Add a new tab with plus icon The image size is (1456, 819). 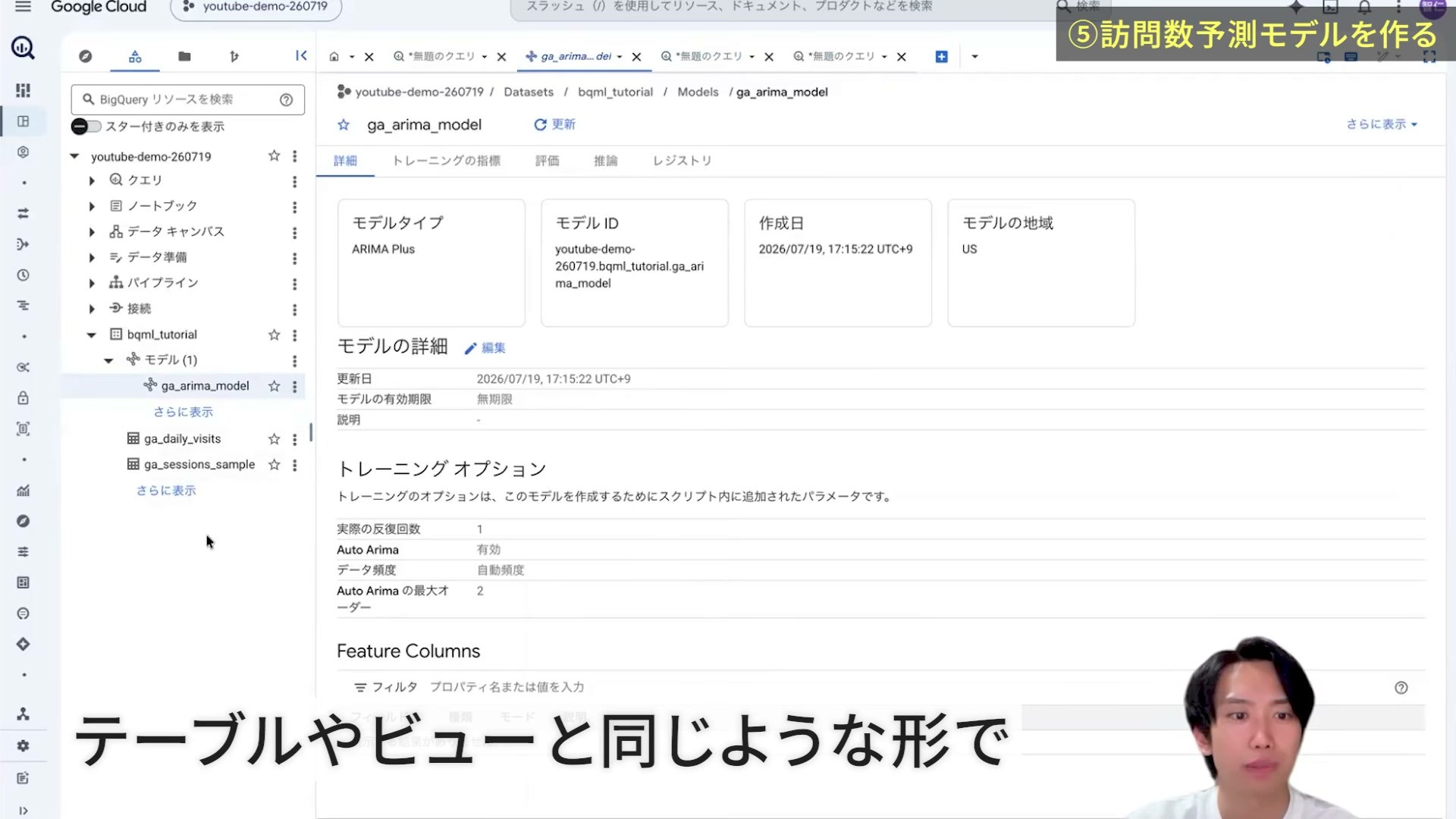tap(941, 57)
